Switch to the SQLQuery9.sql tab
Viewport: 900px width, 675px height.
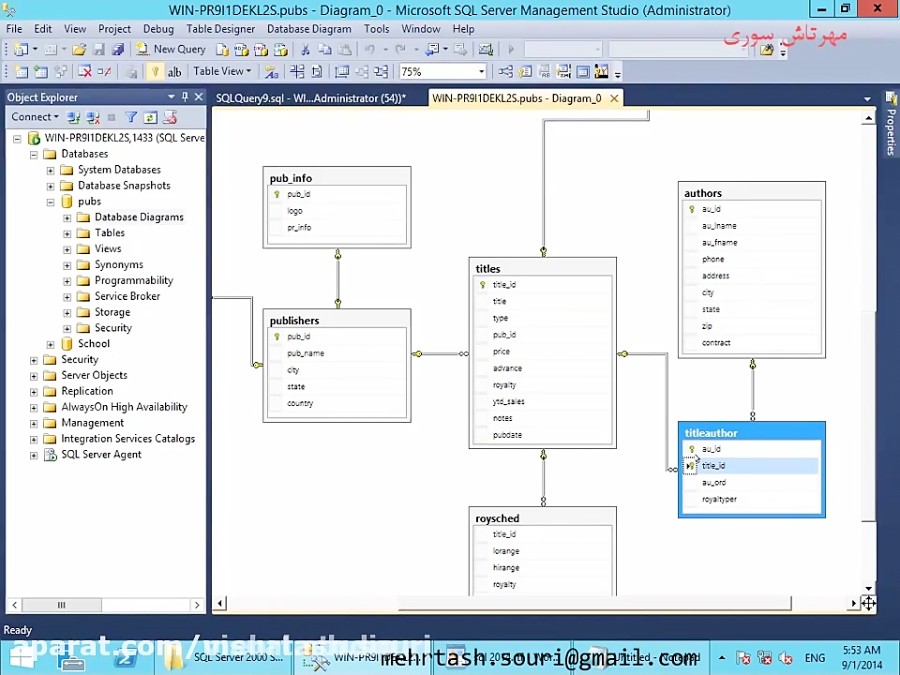[311, 98]
